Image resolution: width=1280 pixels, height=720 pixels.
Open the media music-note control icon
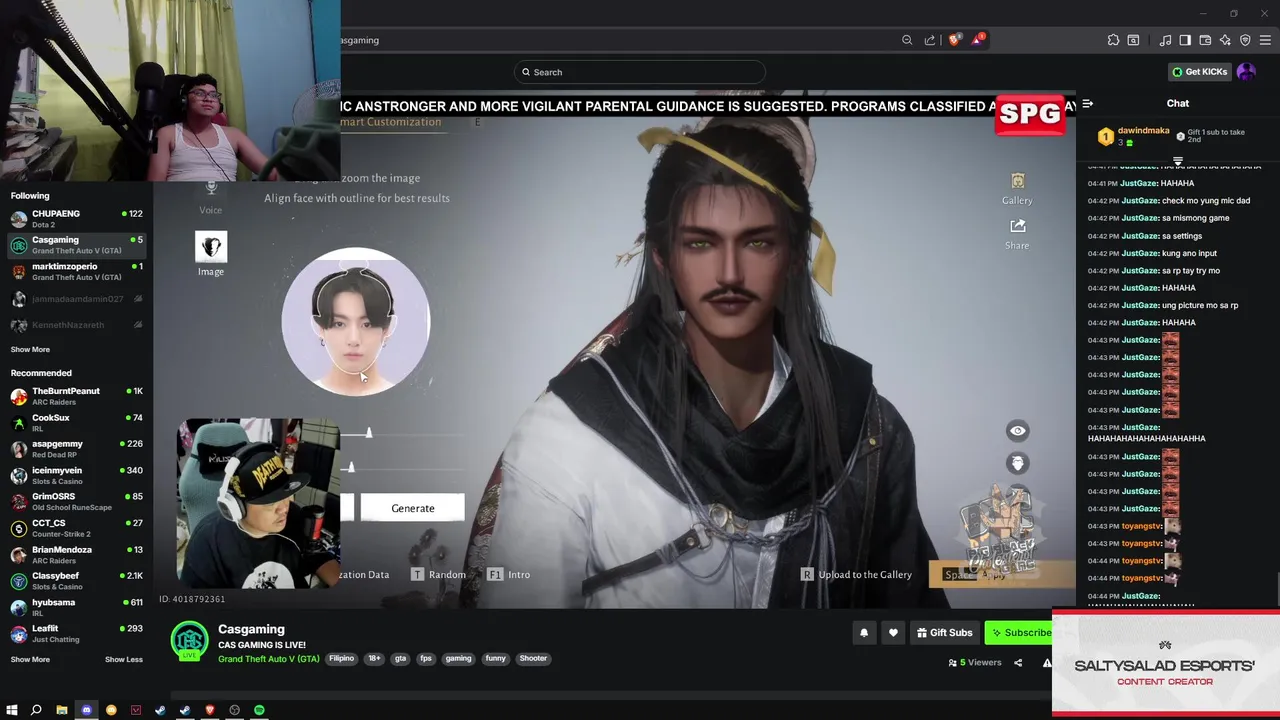pyautogui.click(x=1165, y=40)
